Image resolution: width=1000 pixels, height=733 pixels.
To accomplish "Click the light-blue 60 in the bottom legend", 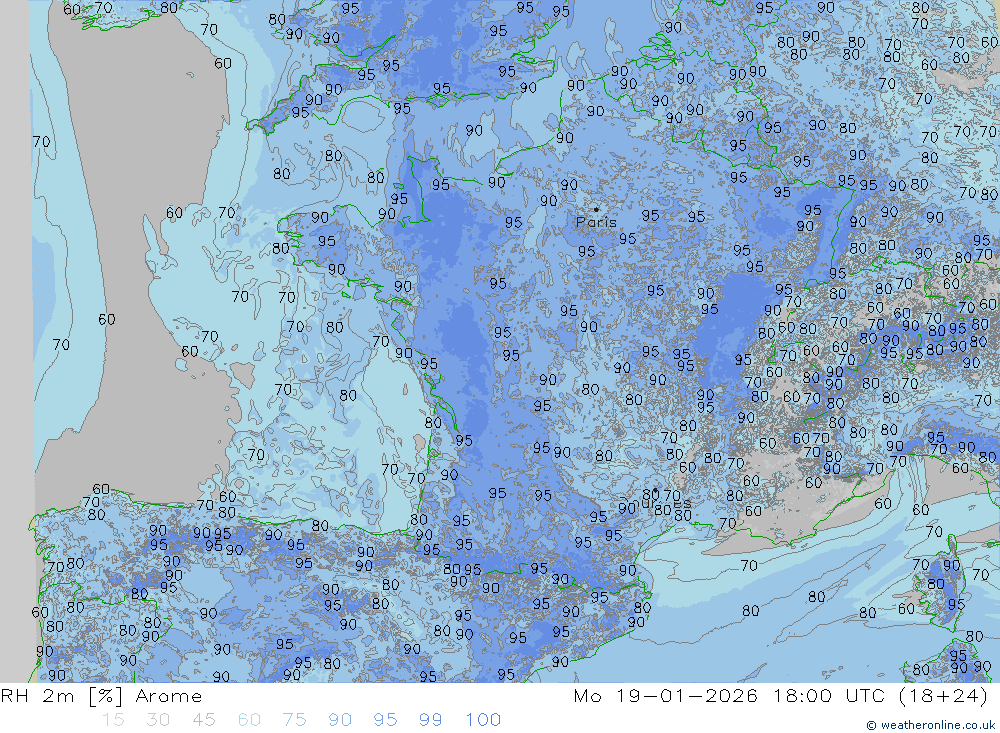I will click(249, 720).
